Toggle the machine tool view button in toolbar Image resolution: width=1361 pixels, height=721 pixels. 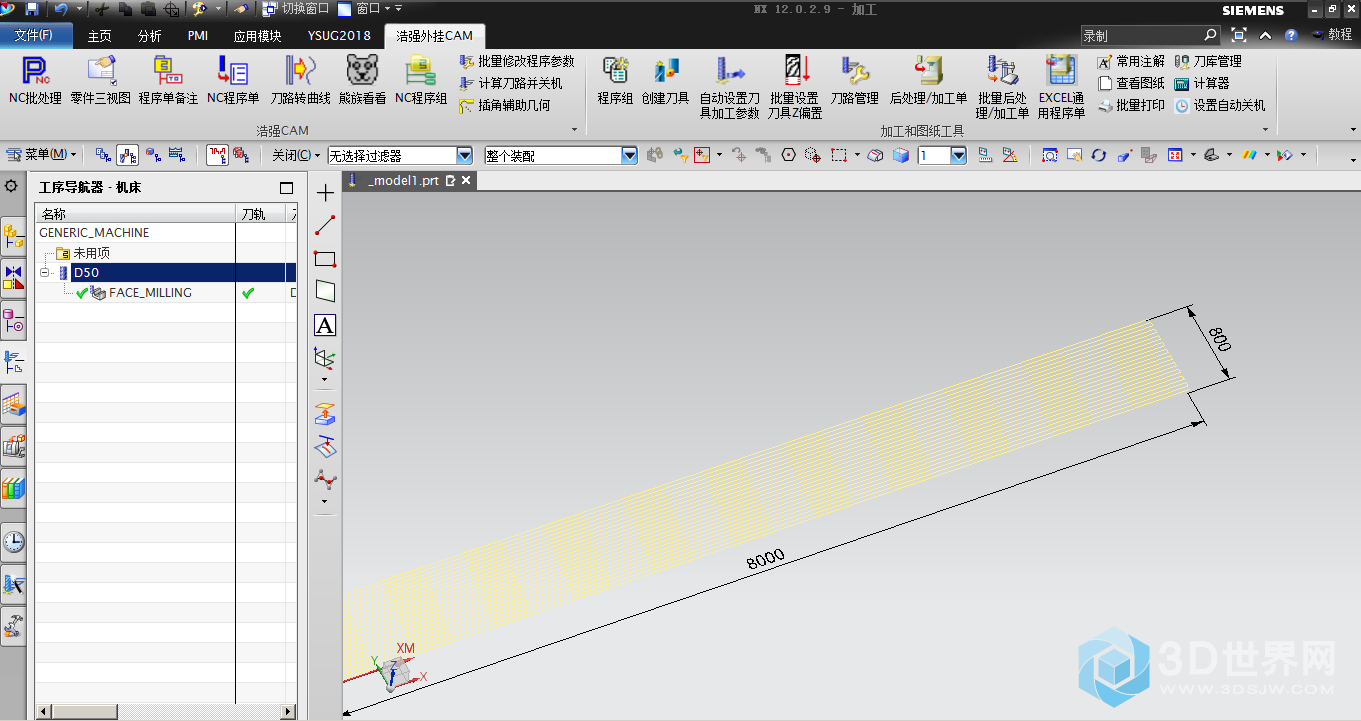[x=128, y=155]
